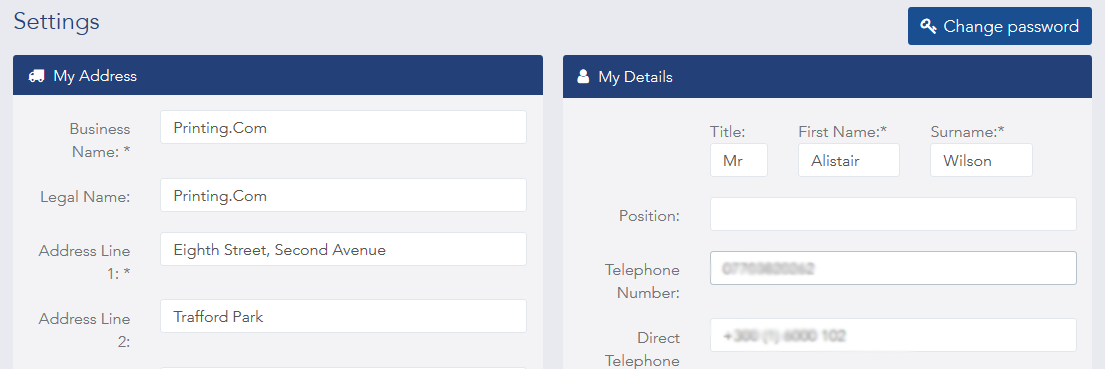
Task: Click the key icon beside Change password
Action: click(x=928, y=27)
